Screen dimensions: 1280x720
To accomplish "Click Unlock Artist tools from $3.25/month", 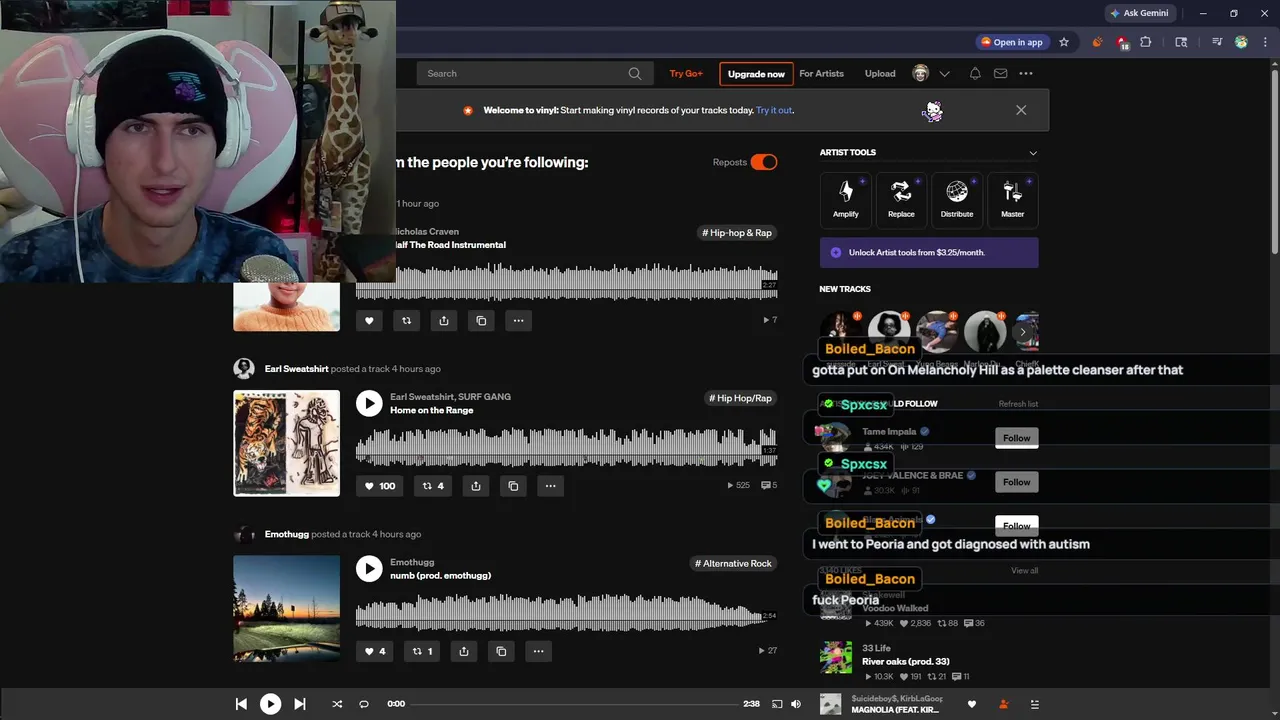I will point(929,253).
